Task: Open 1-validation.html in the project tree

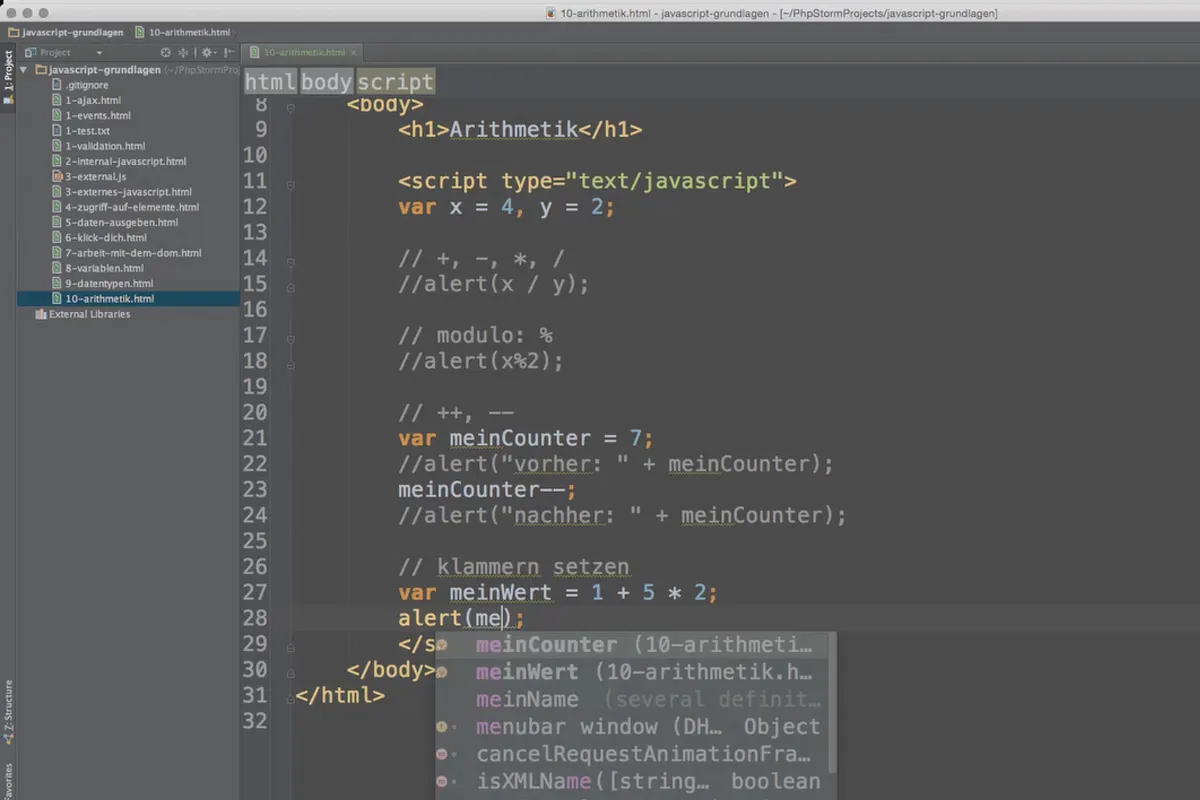Action: 105,146
